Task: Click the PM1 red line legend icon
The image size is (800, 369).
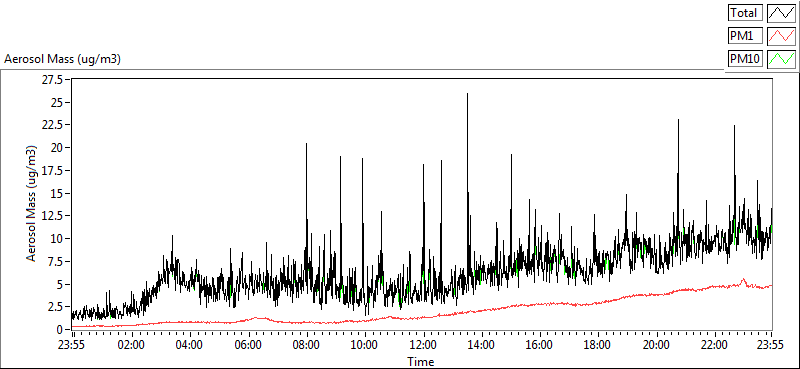Action: point(781,36)
